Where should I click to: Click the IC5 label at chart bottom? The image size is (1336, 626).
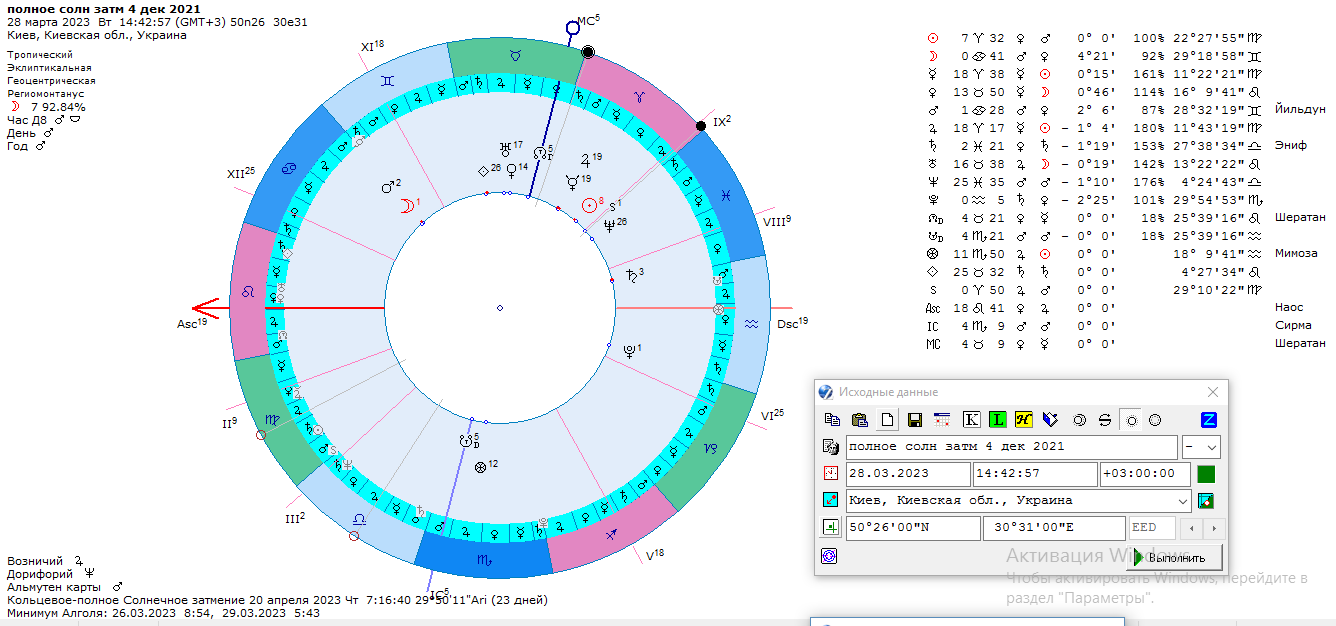(439, 596)
